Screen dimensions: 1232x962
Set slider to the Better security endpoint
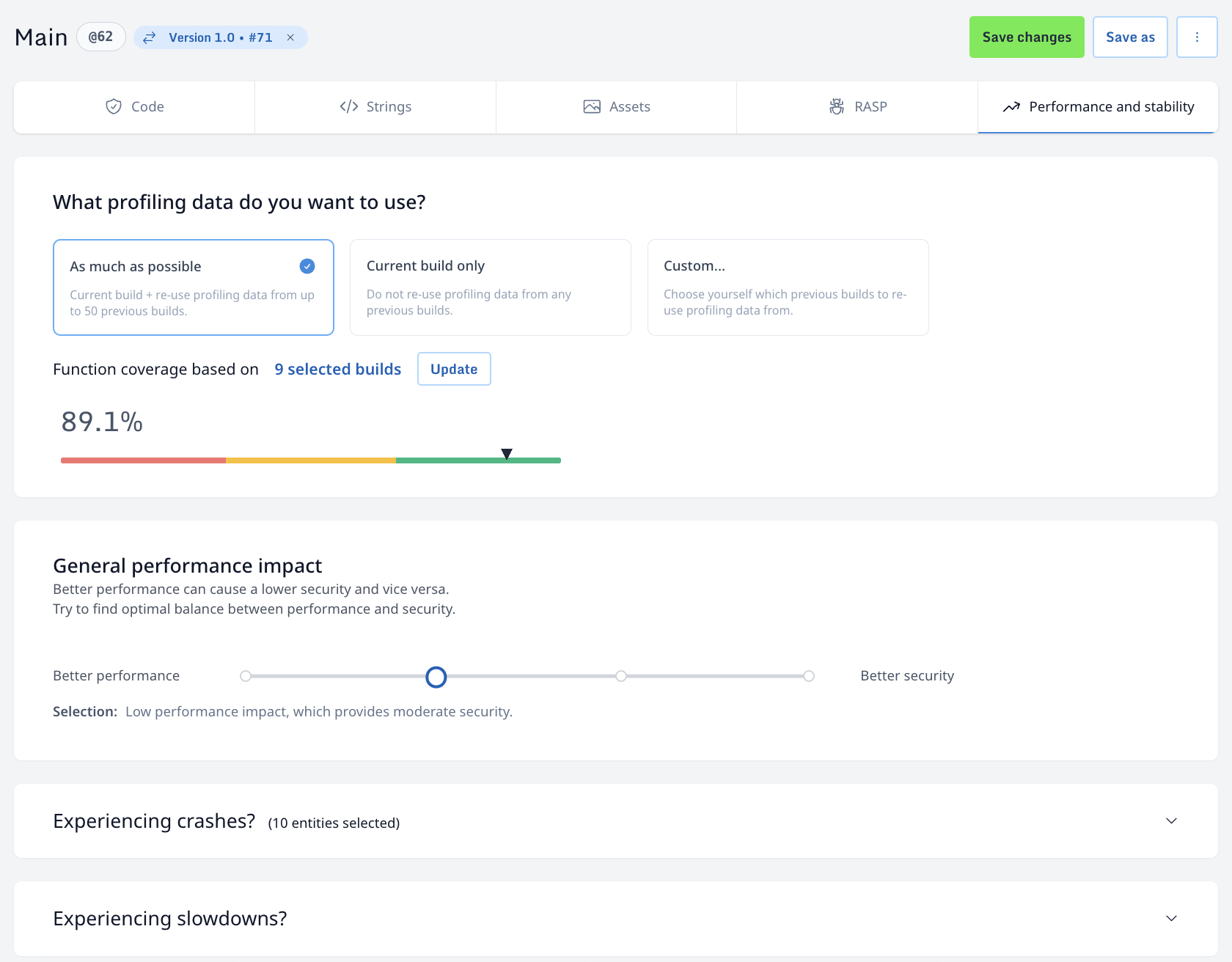click(x=808, y=676)
